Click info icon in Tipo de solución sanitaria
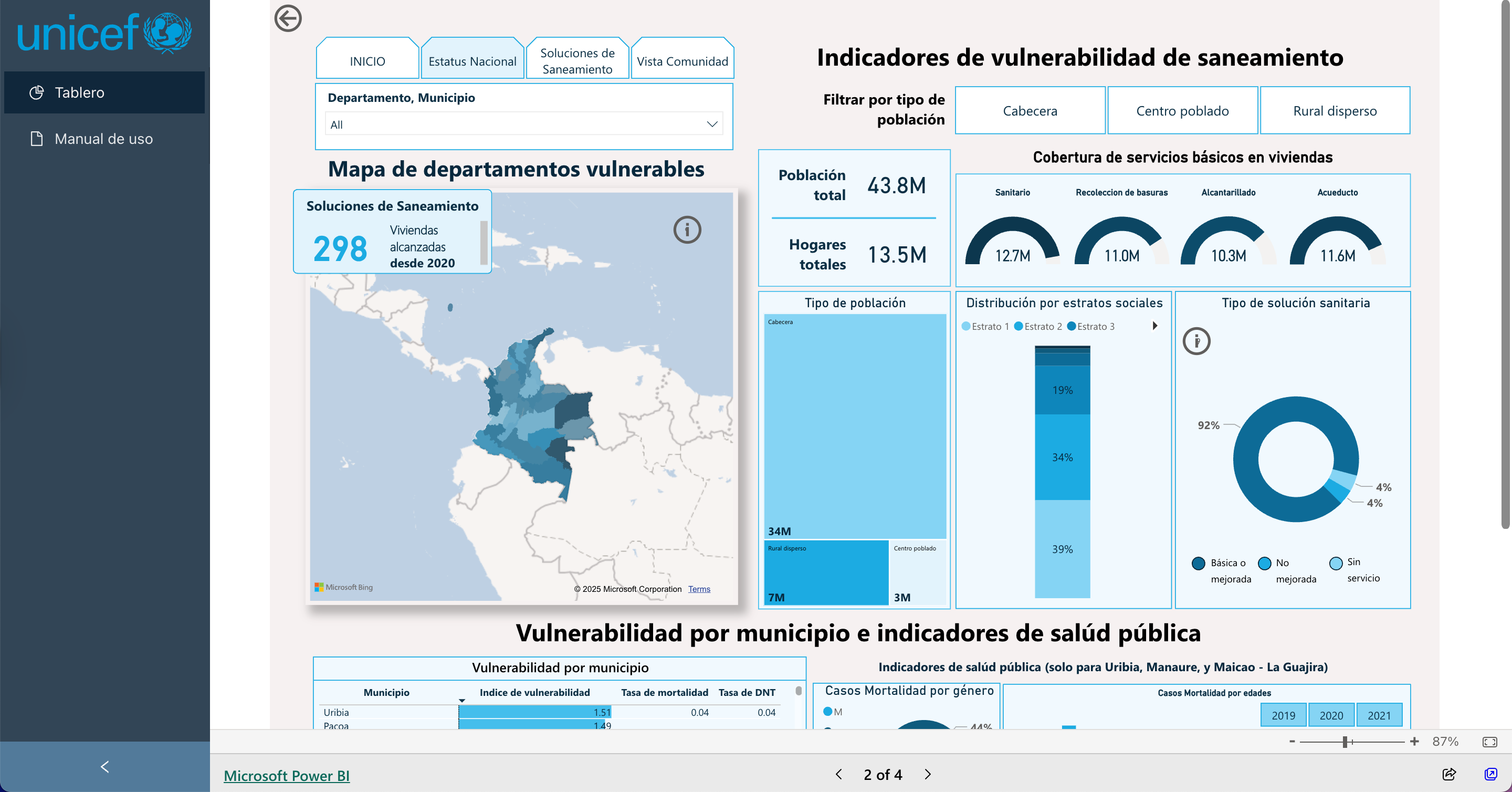This screenshot has width=1512, height=792. 1196,341
